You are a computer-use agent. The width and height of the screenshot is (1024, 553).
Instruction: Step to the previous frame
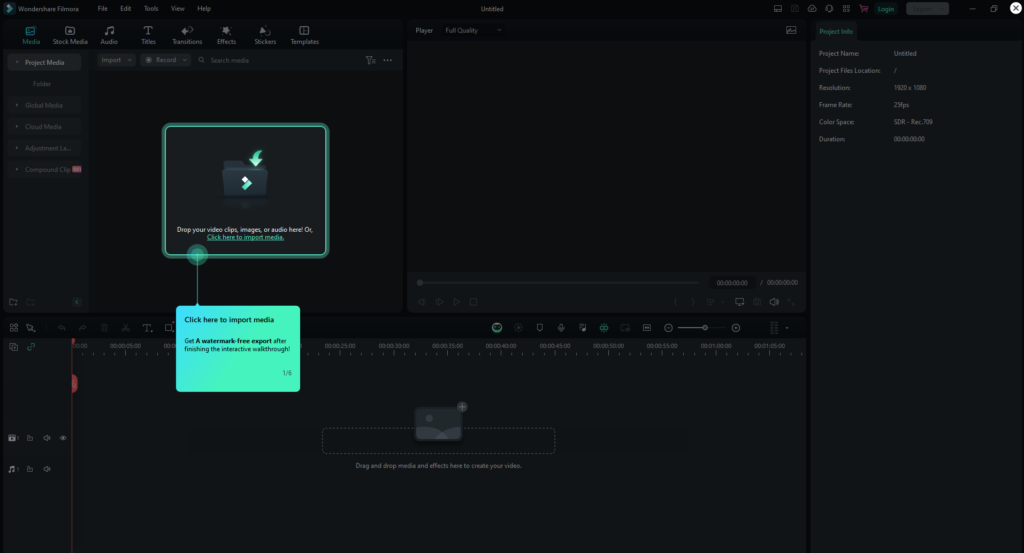click(x=422, y=302)
